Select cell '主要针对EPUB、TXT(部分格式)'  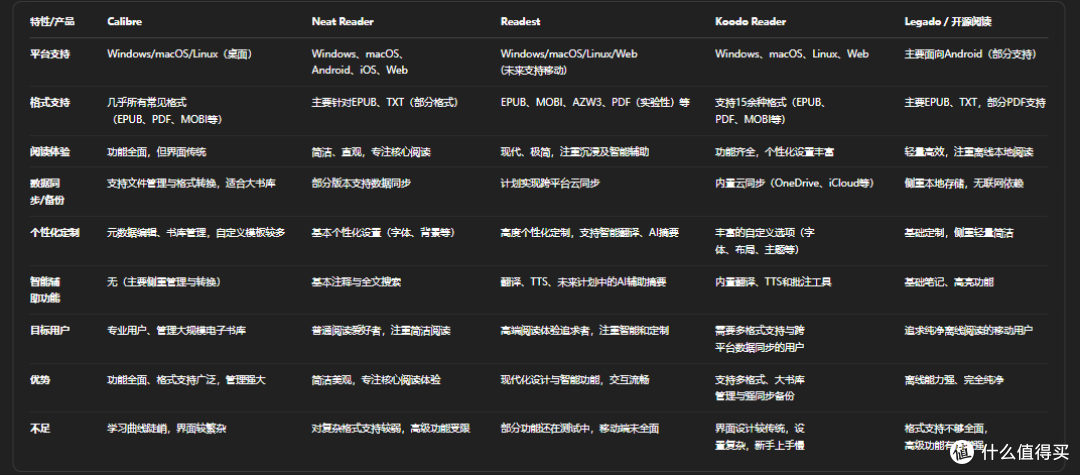[x=384, y=103]
